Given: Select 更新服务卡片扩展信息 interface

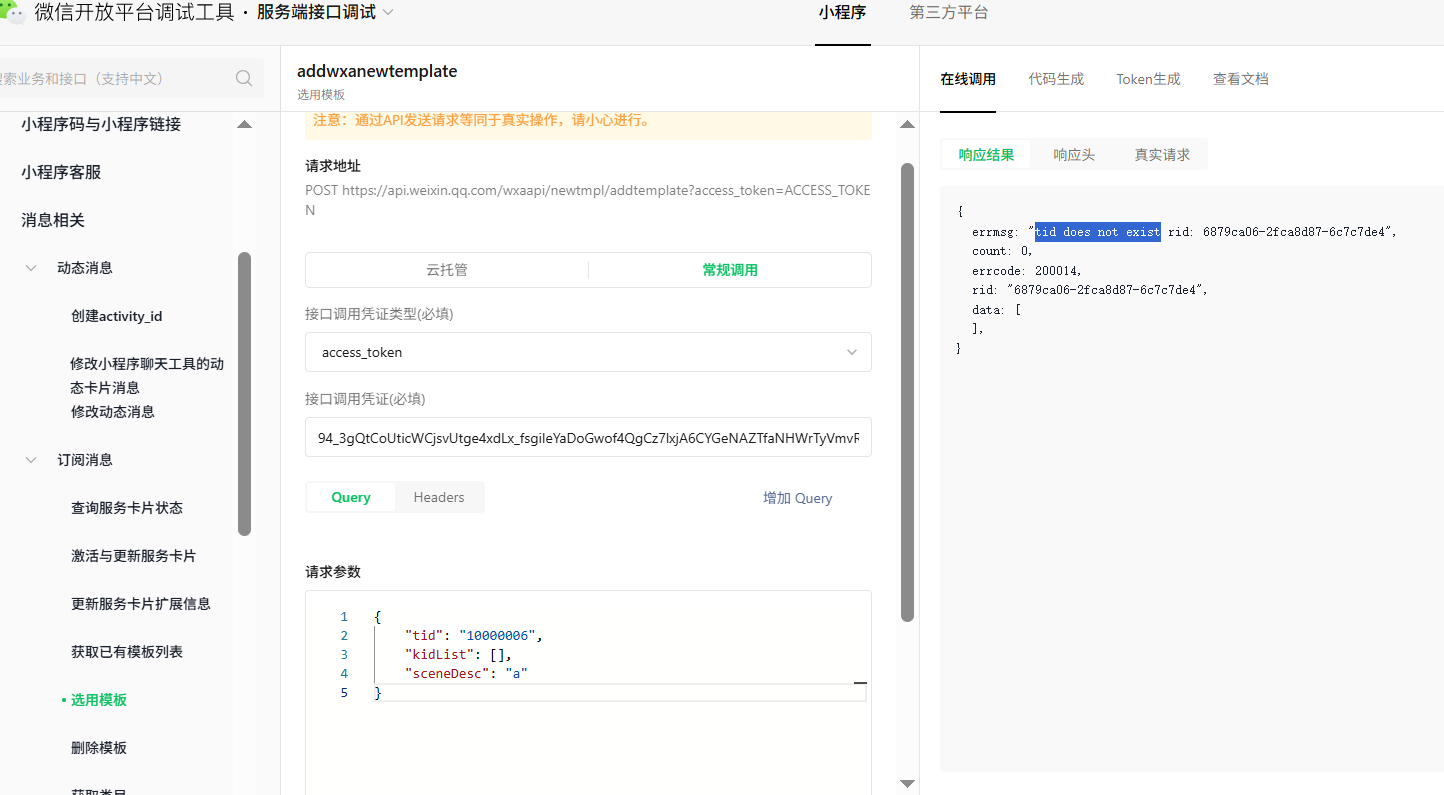Looking at the screenshot, I should [x=141, y=604].
